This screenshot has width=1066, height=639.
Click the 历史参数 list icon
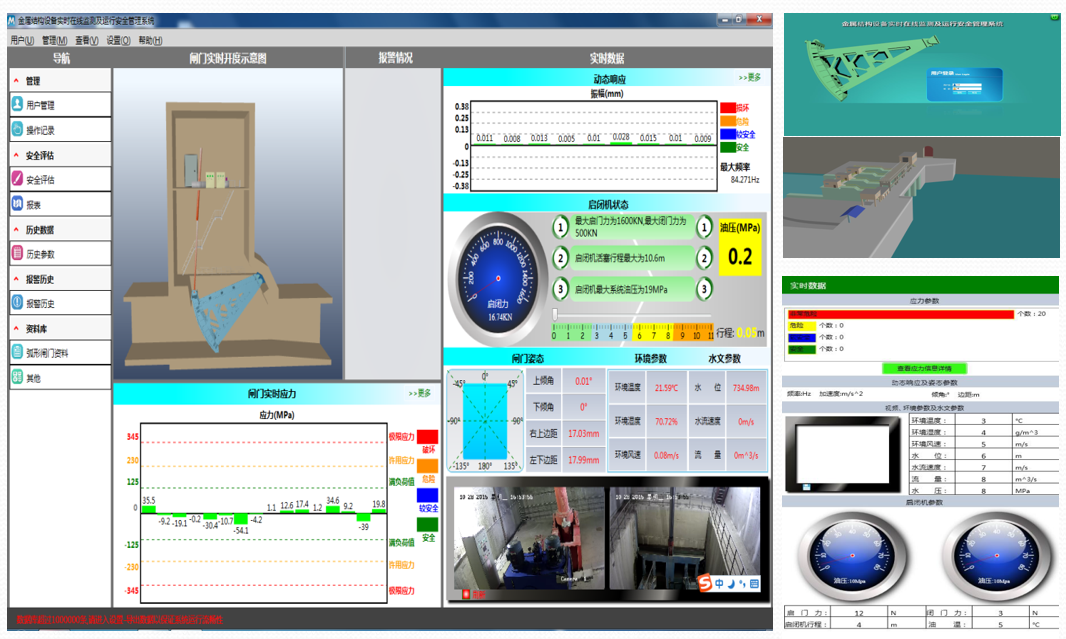pyautogui.click(x=18, y=253)
